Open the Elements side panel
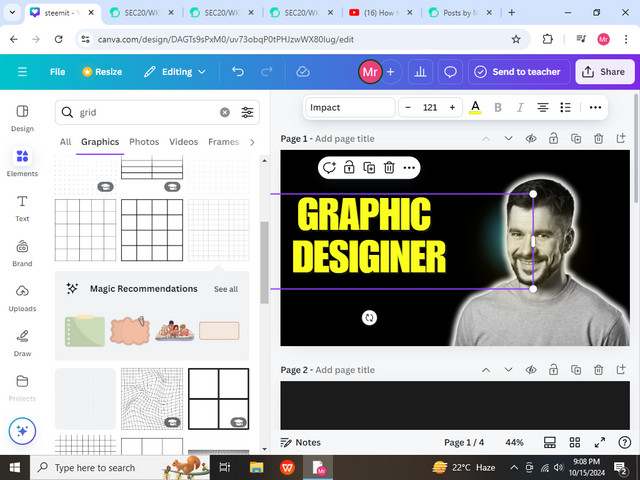 [x=22, y=162]
